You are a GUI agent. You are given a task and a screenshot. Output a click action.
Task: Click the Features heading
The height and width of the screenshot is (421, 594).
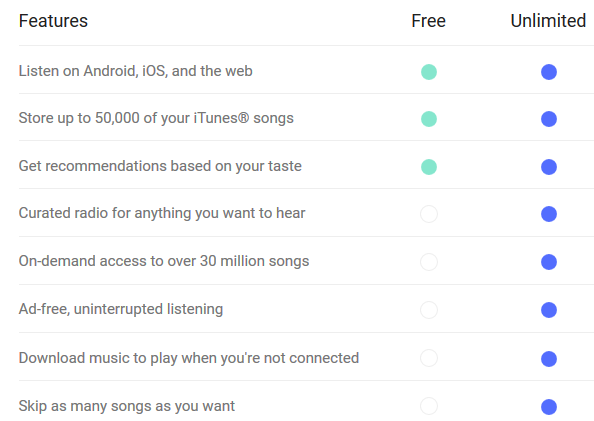click(53, 21)
